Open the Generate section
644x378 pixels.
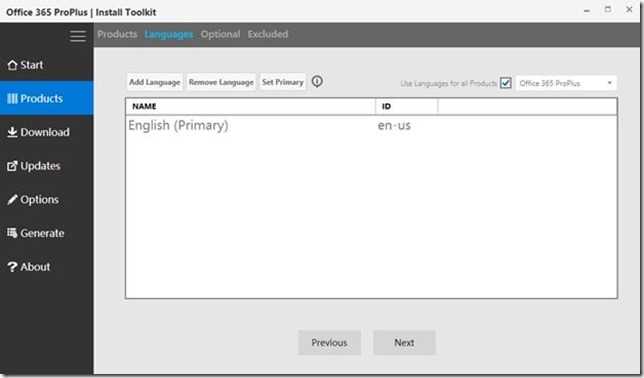click(x=46, y=233)
